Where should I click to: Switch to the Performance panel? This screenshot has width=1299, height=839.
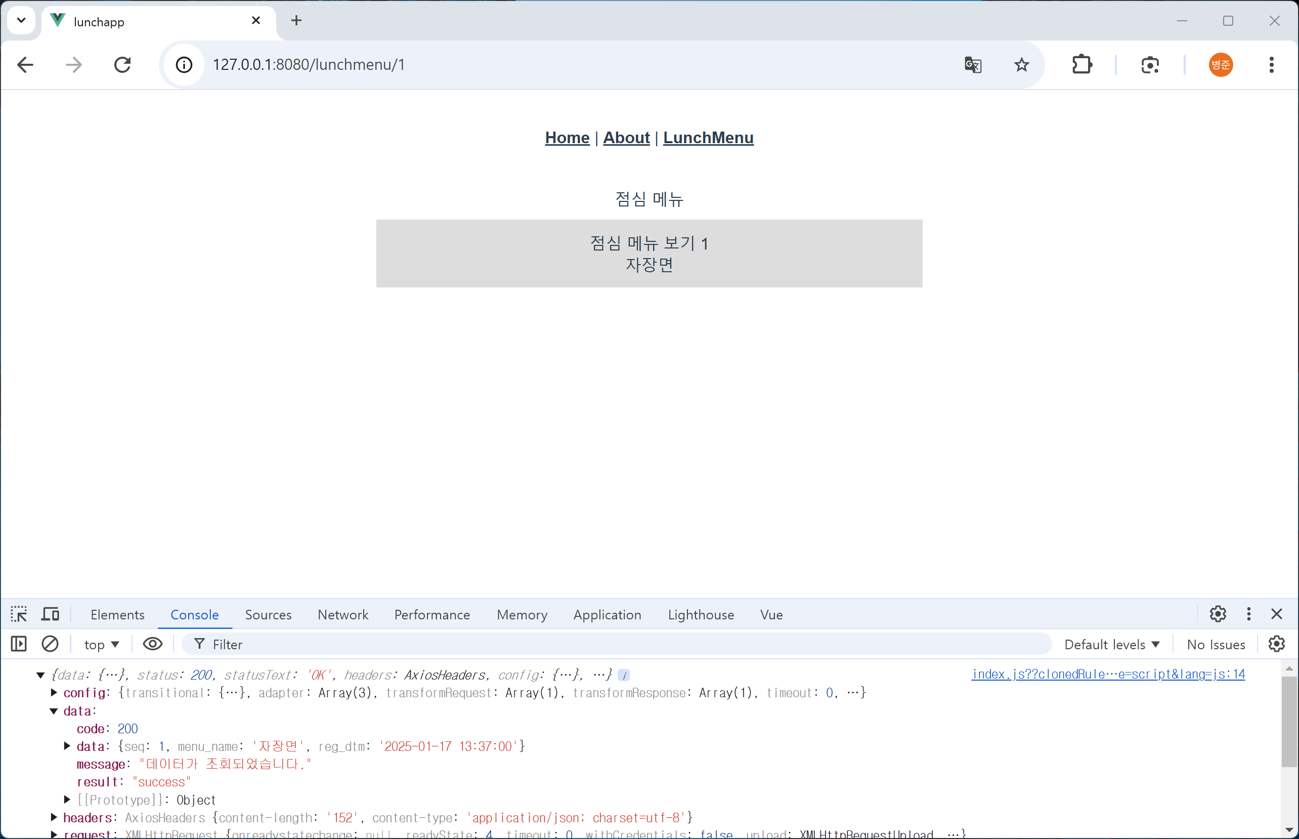point(432,615)
